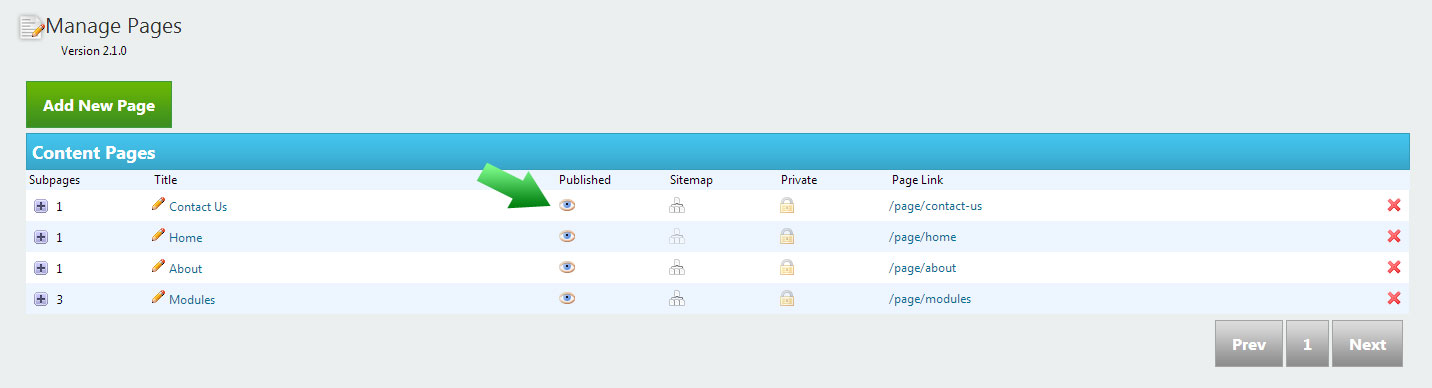Click the pencil edit icon beside Home

click(x=158, y=235)
